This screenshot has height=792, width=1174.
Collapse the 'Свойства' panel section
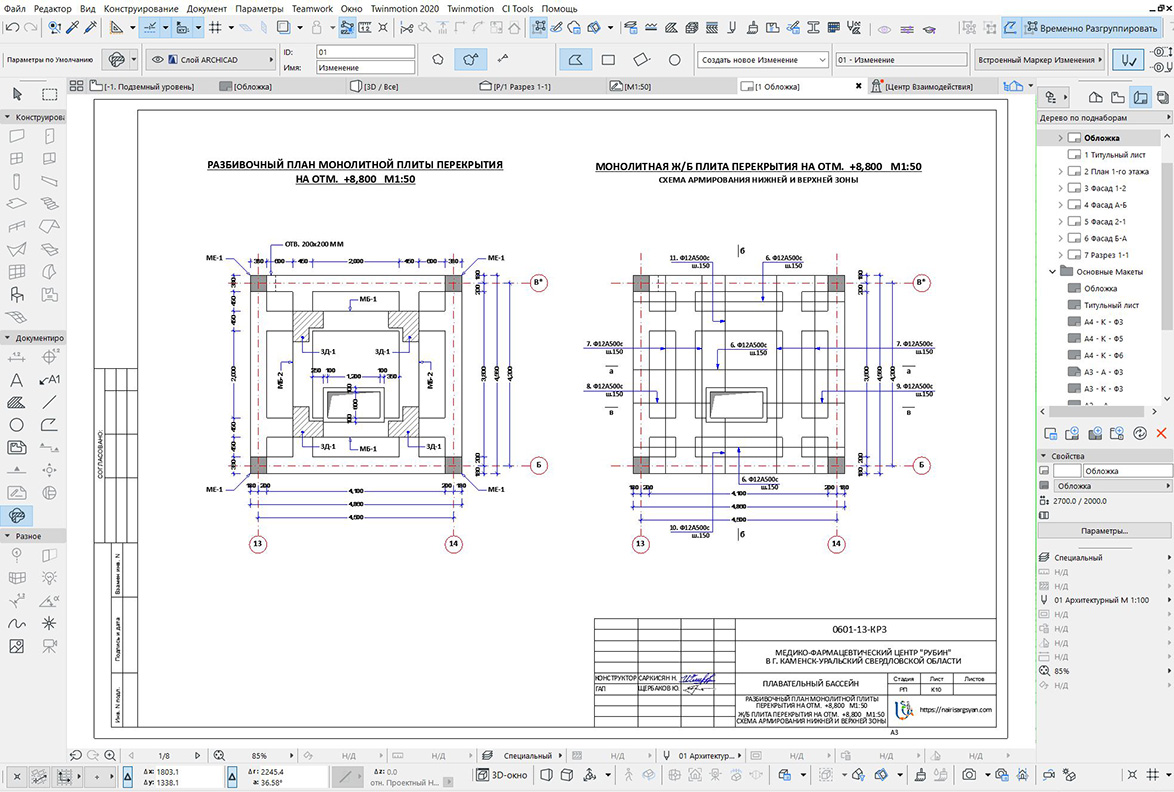click(1044, 455)
